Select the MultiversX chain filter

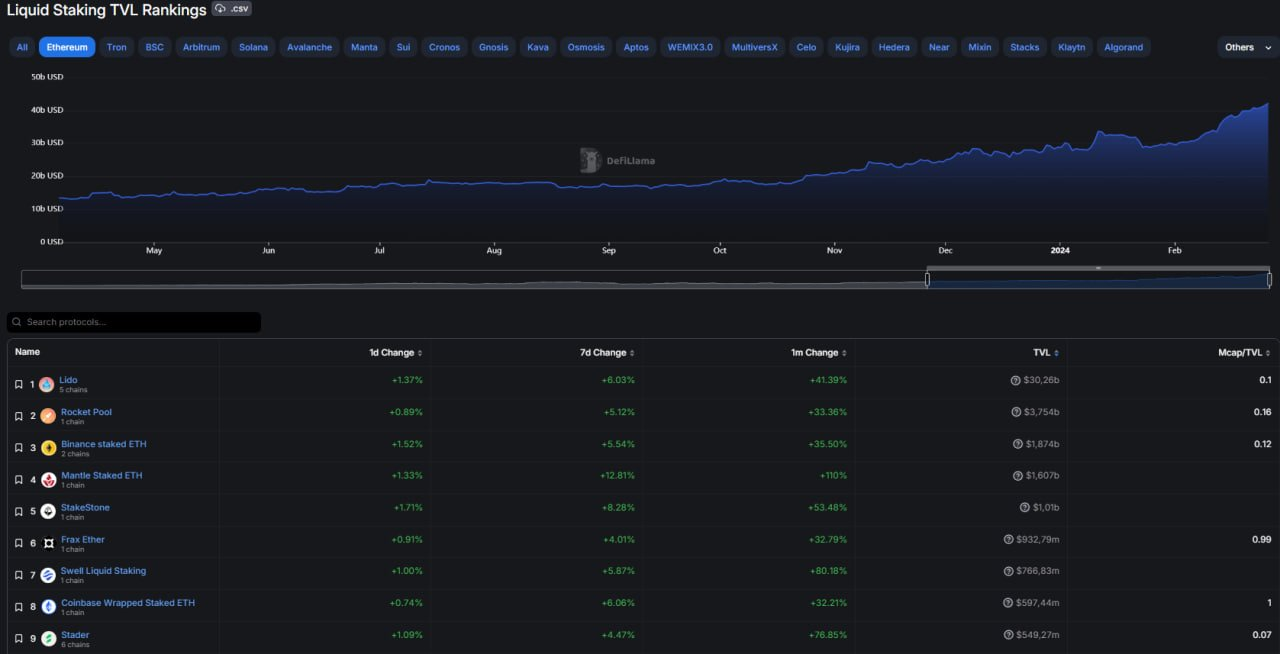click(754, 47)
